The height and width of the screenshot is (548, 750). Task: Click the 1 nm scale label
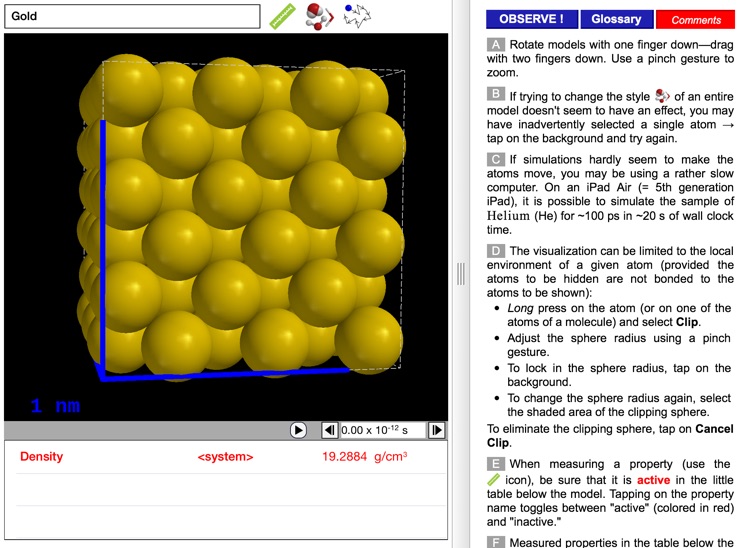pos(55,406)
